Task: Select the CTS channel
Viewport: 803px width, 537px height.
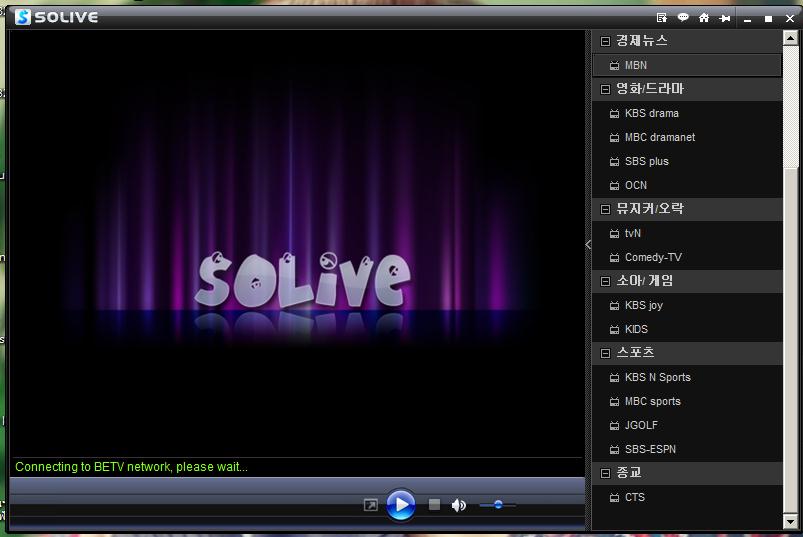Action: [687, 497]
